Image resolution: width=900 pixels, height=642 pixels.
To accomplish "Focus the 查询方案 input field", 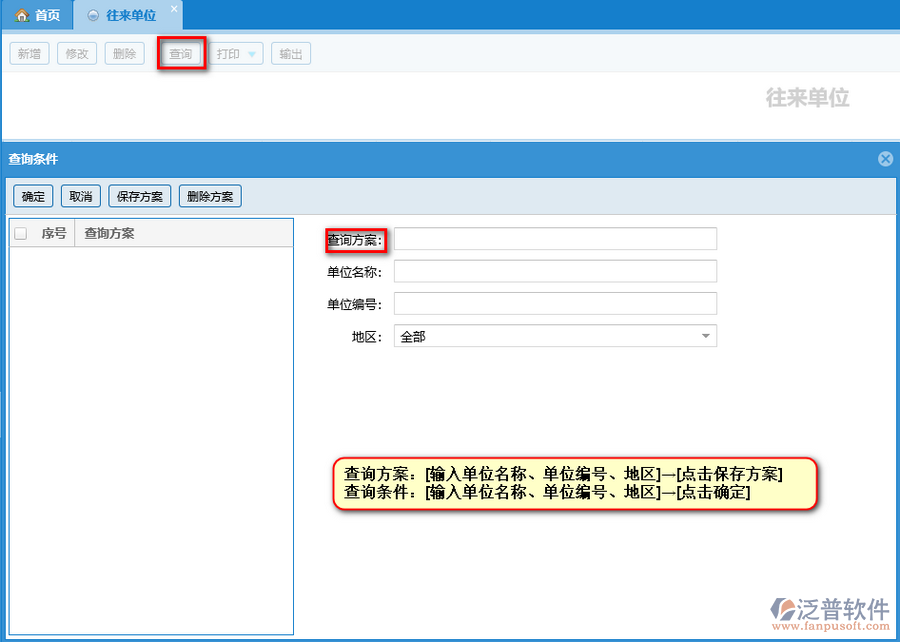I will pos(555,239).
